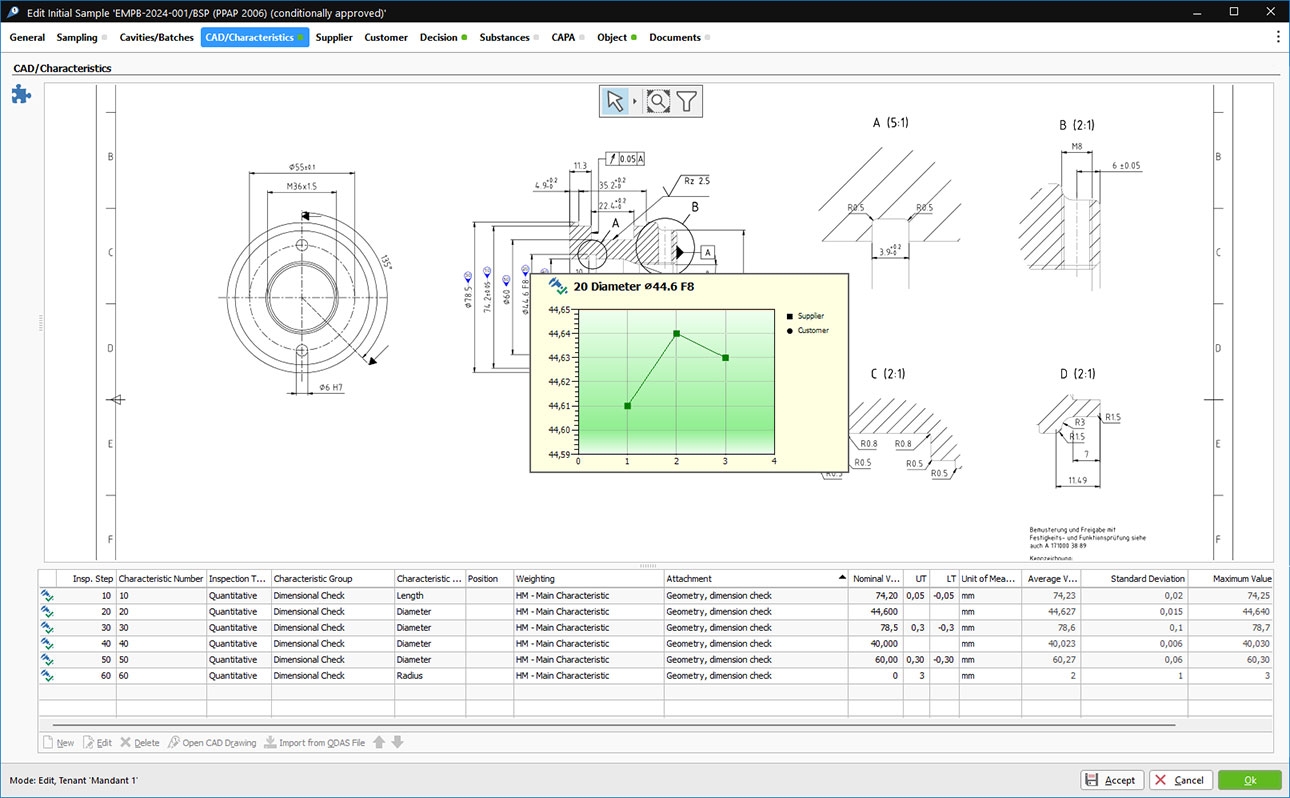The height and width of the screenshot is (798, 1290).
Task: Click the Accept button
Action: click(x=1110, y=780)
